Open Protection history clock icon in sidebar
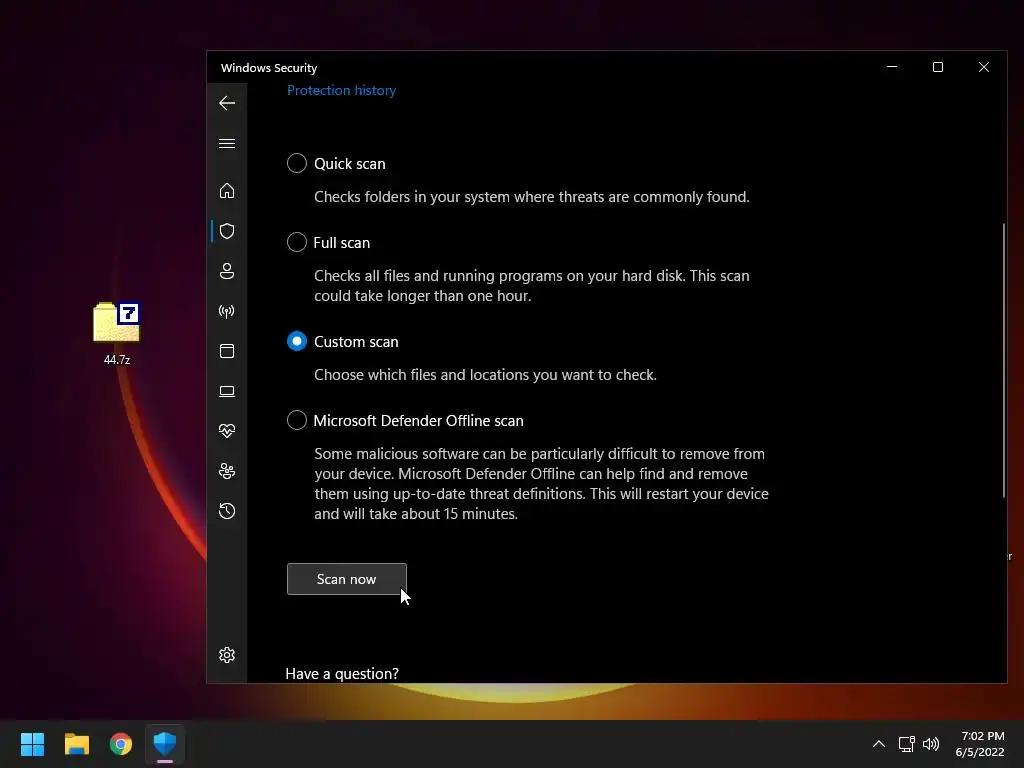1024x768 pixels. click(x=227, y=511)
